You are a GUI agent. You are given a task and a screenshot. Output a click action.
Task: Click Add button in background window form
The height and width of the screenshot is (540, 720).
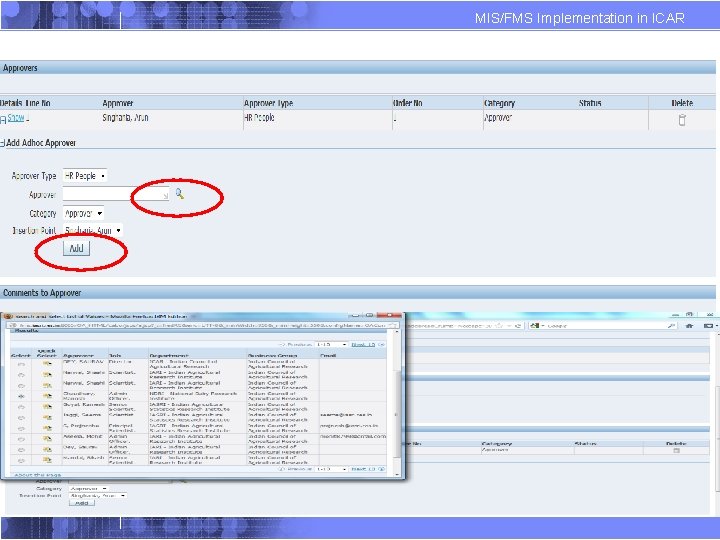coord(82,503)
